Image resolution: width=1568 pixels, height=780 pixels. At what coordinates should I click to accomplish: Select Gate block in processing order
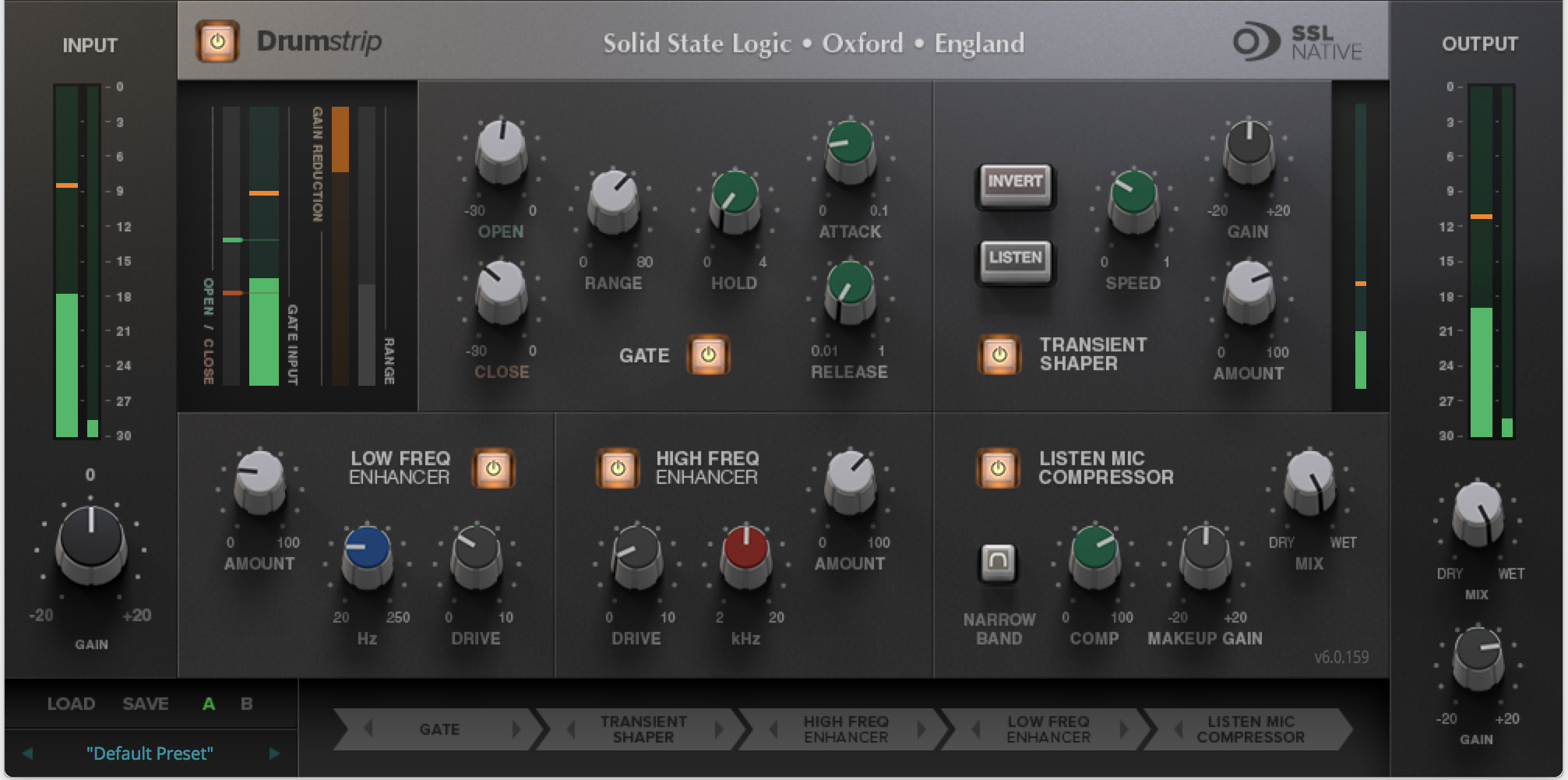pos(439,729)
